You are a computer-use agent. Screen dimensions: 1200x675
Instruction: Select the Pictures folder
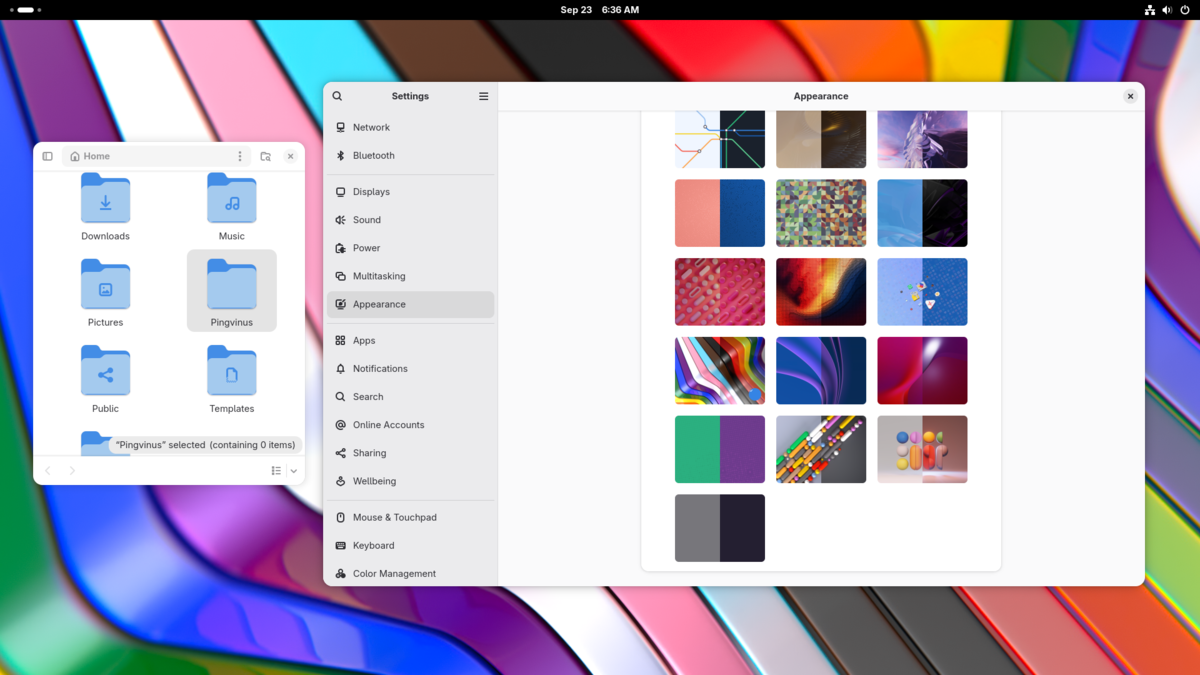tap(105, 291)
